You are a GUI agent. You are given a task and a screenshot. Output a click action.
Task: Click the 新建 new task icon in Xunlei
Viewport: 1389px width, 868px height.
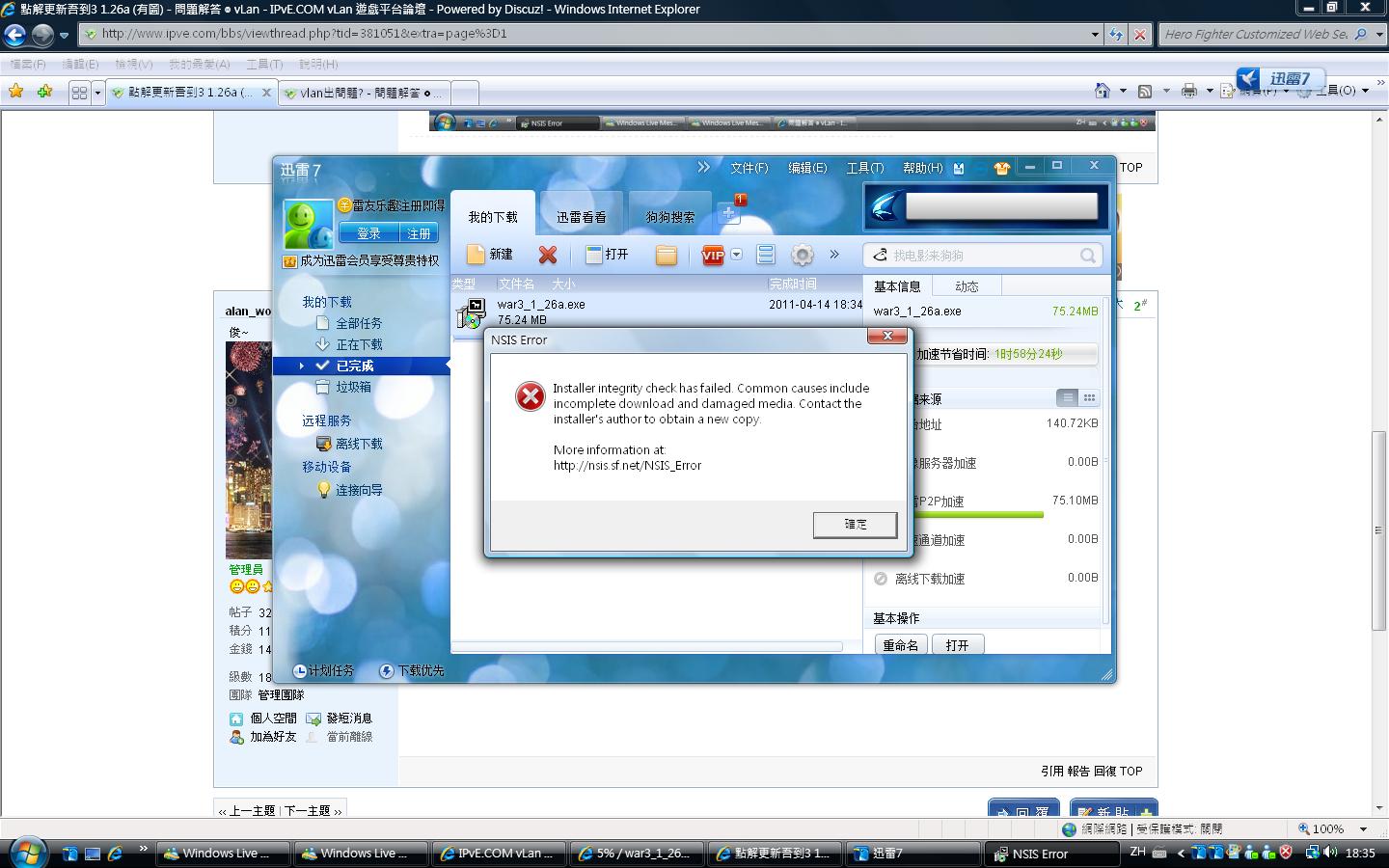[x=476, y=254]
